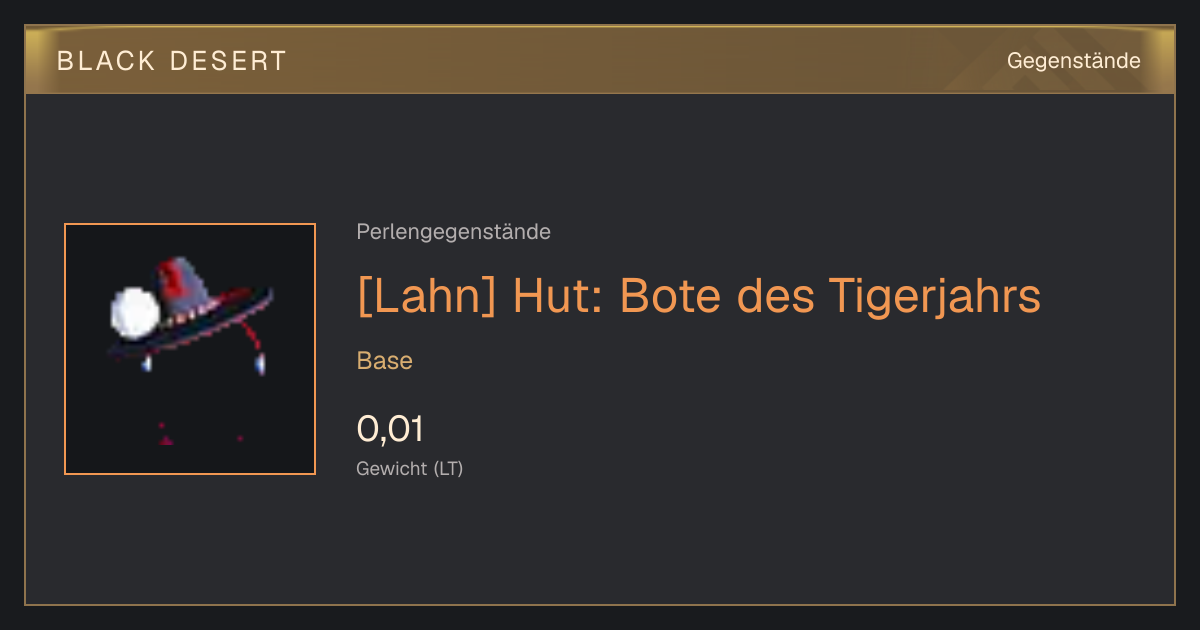Click the Gewicht (LT) label
1200x630 pixels.
410,468
